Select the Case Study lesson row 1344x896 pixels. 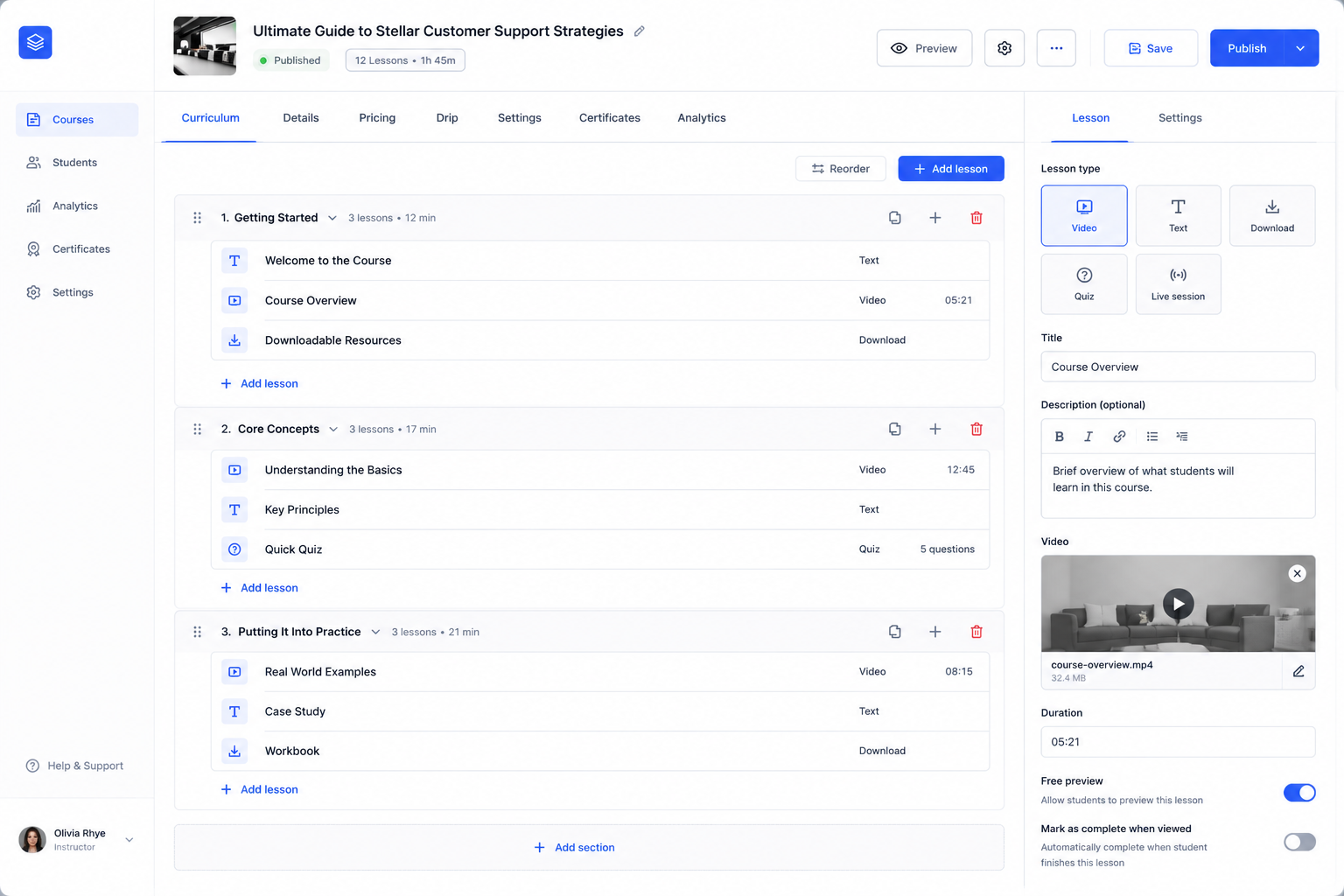pyautogui.click(x=600, y=711)
